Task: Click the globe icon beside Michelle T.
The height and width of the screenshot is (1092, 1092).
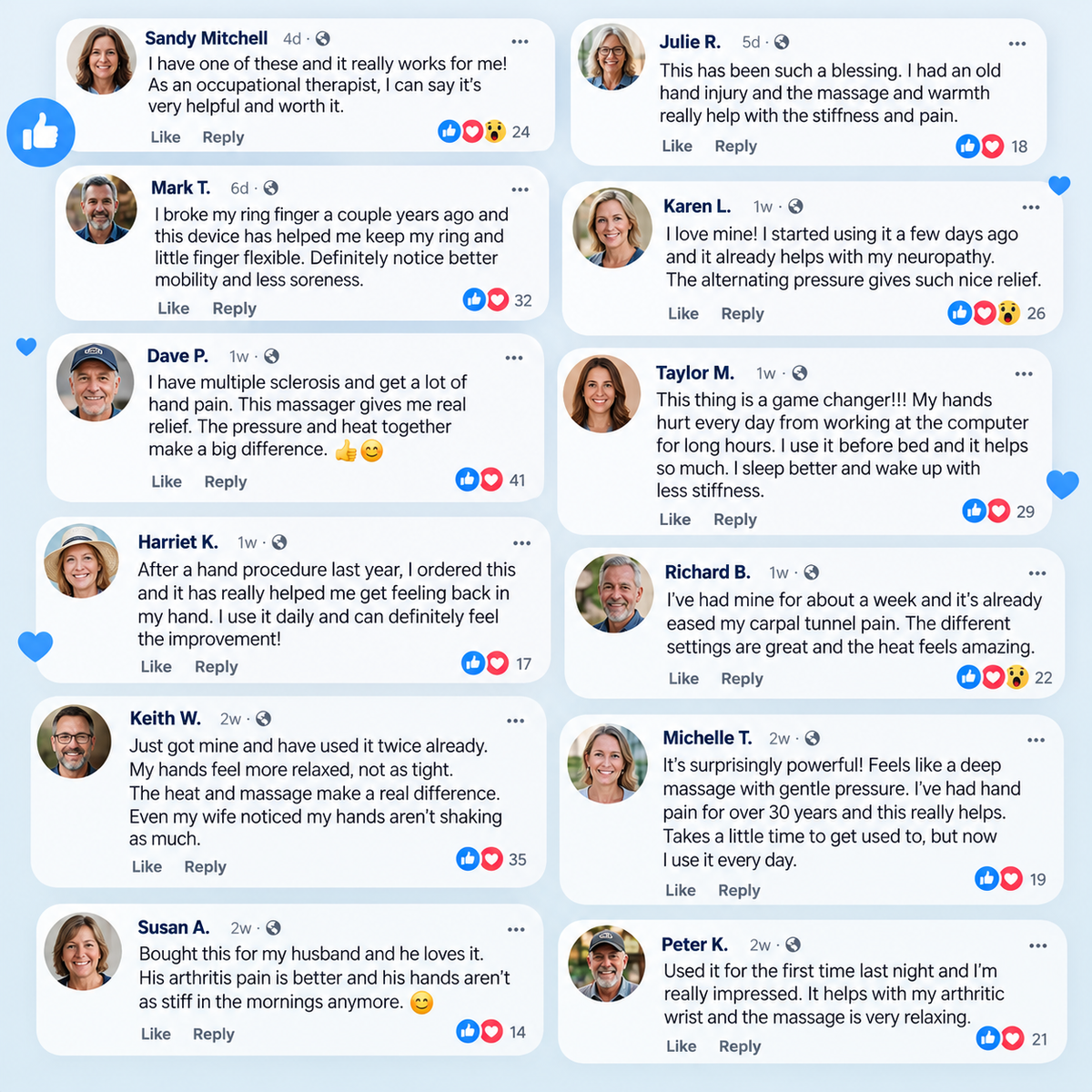Action: [x=812, y=738]
